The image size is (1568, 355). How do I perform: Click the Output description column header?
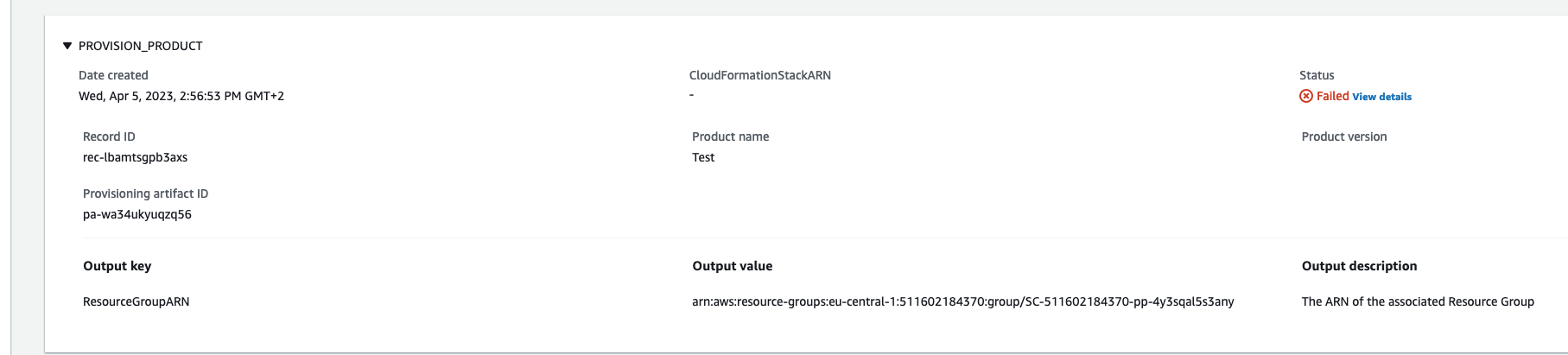click(x=1359, y=266)
